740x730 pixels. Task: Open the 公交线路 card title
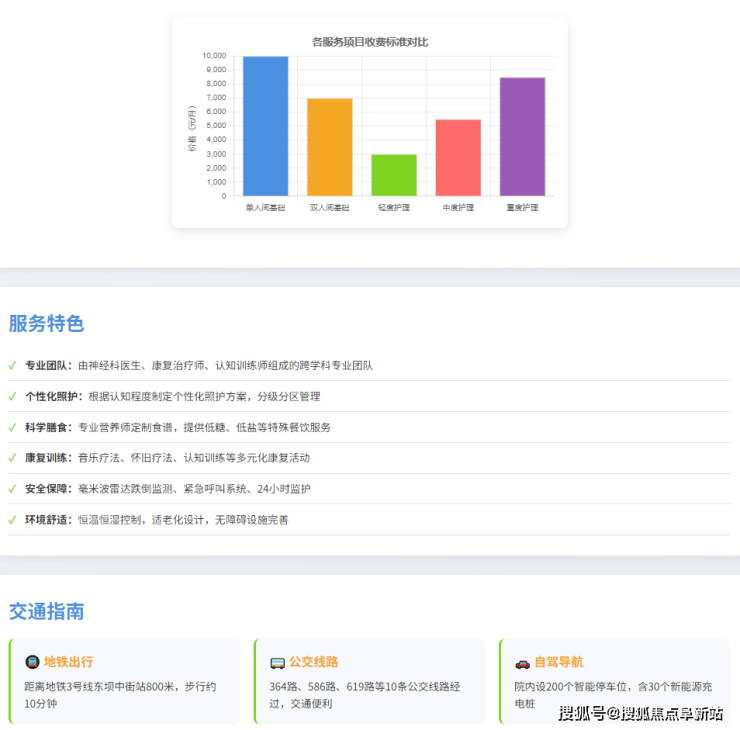click(314, 662)
